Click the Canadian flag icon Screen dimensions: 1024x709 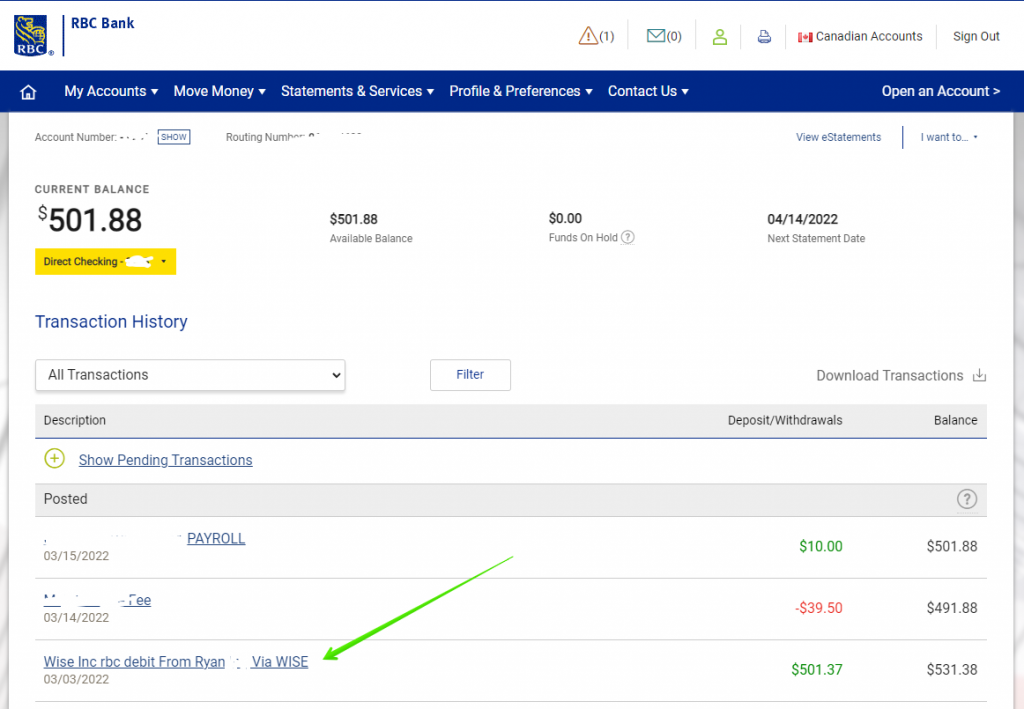click(x=805, y=37)
